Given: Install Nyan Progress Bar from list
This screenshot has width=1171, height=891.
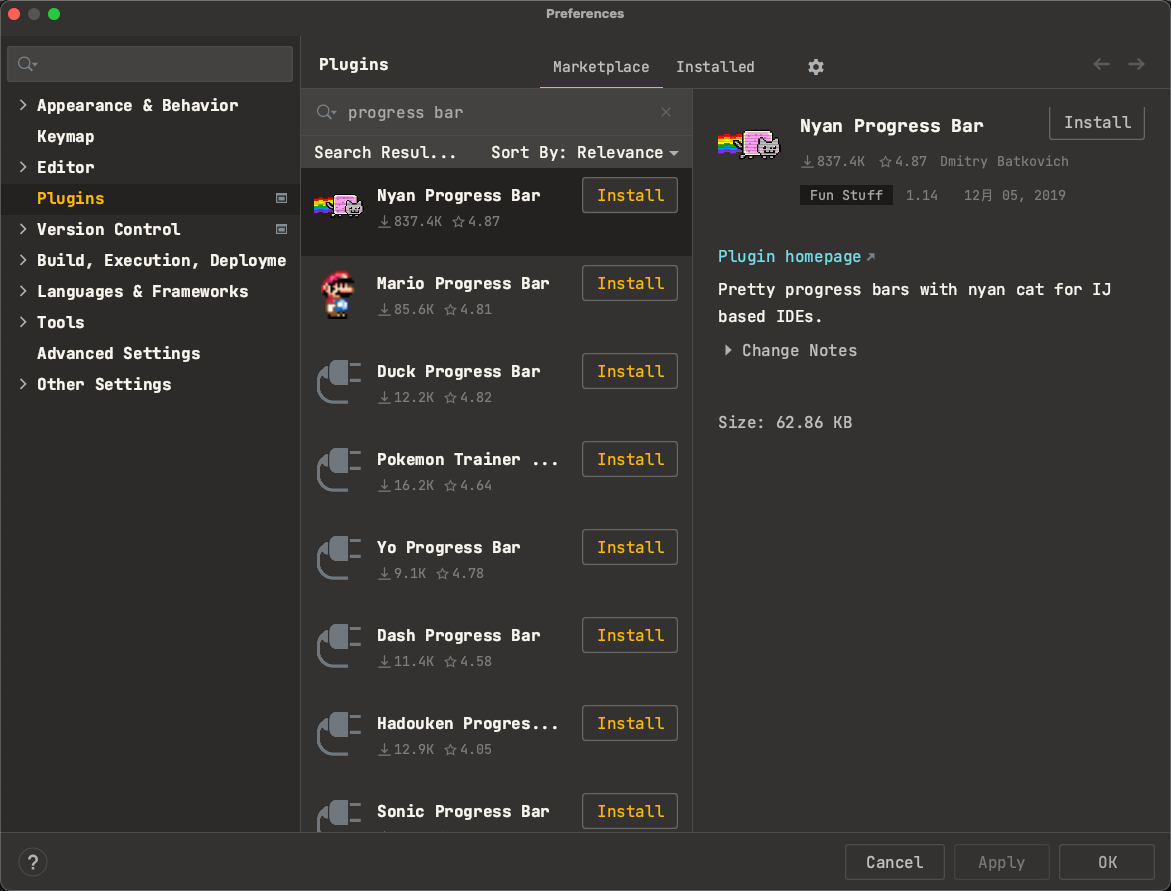Looking at the screenshot, I should point(630,195).
